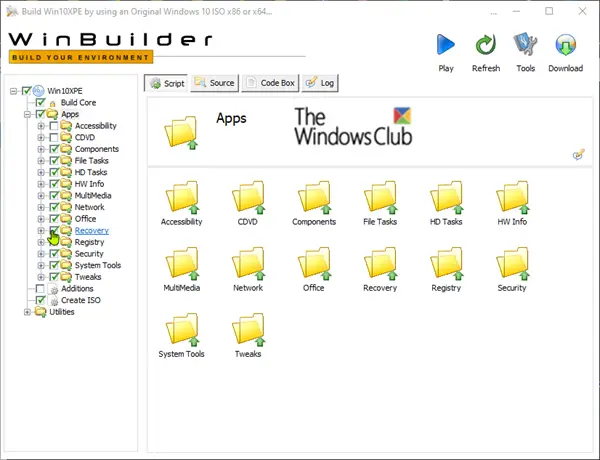Open the Accessibility folder icon in main pane
600x460 pixels.
pos(183,197)
